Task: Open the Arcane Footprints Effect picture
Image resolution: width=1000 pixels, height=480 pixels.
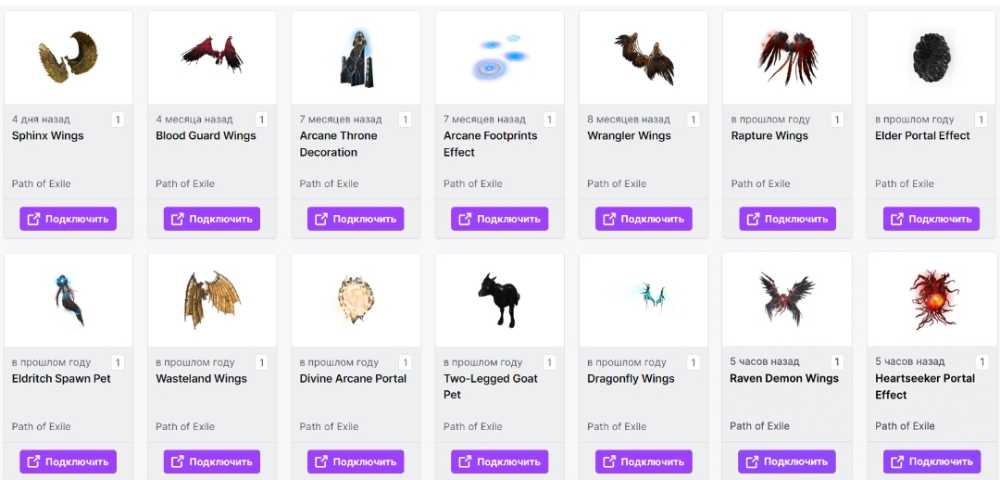Action: point(500,58)
